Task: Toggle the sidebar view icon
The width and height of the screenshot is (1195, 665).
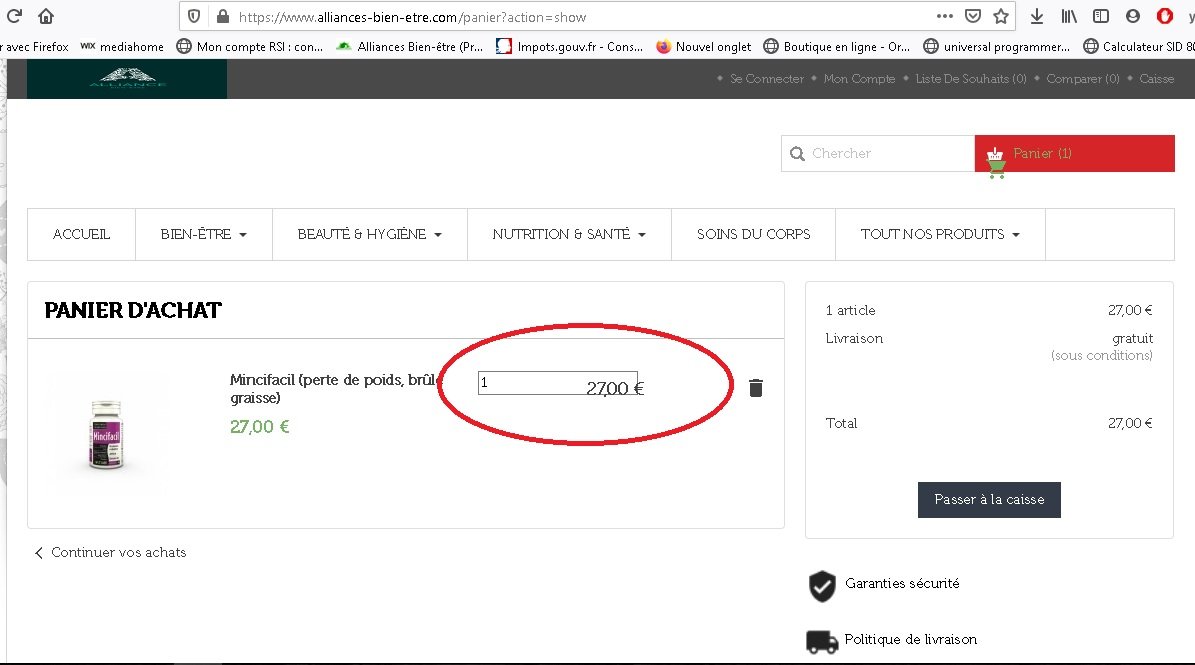Action: click(x=1100, y=16)
